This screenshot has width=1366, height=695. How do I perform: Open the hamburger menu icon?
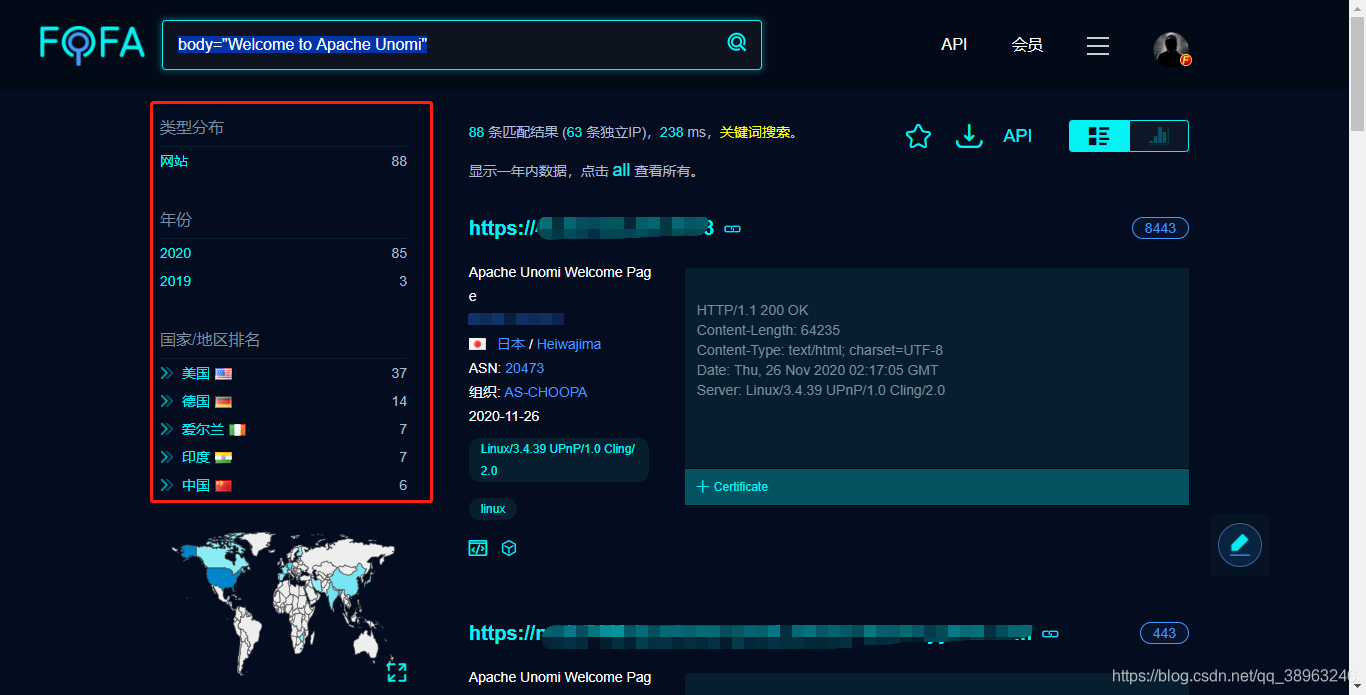point(1098,46)
